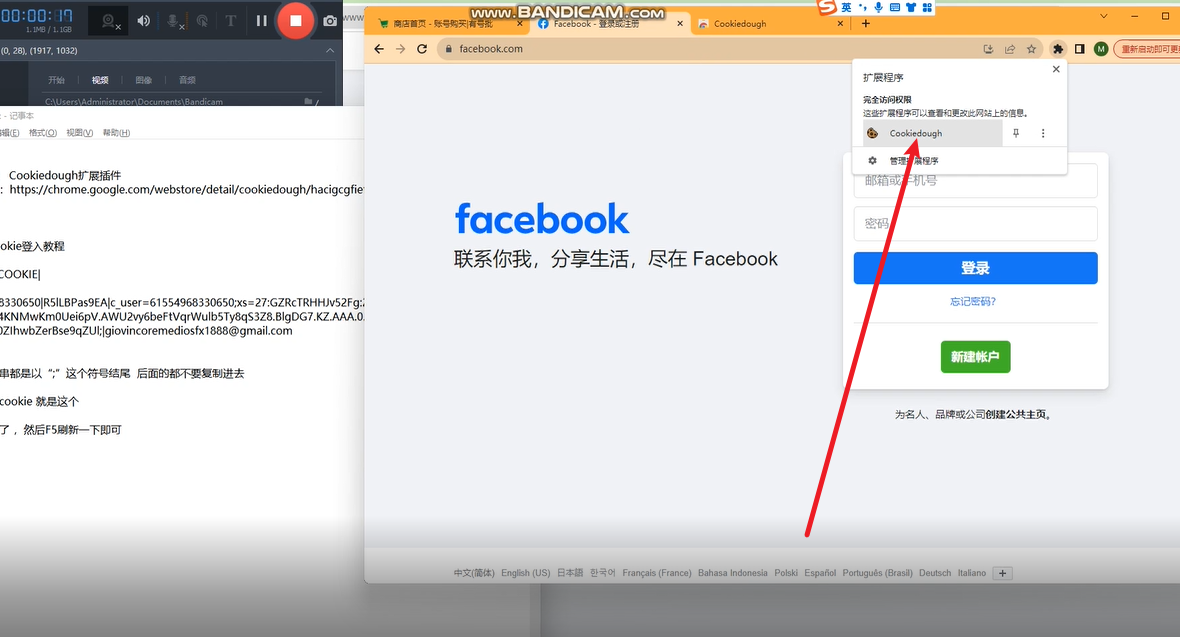Switch to the 图像 tab in Bandicam
Viewport: 1180px width, 637px height.
144,80
